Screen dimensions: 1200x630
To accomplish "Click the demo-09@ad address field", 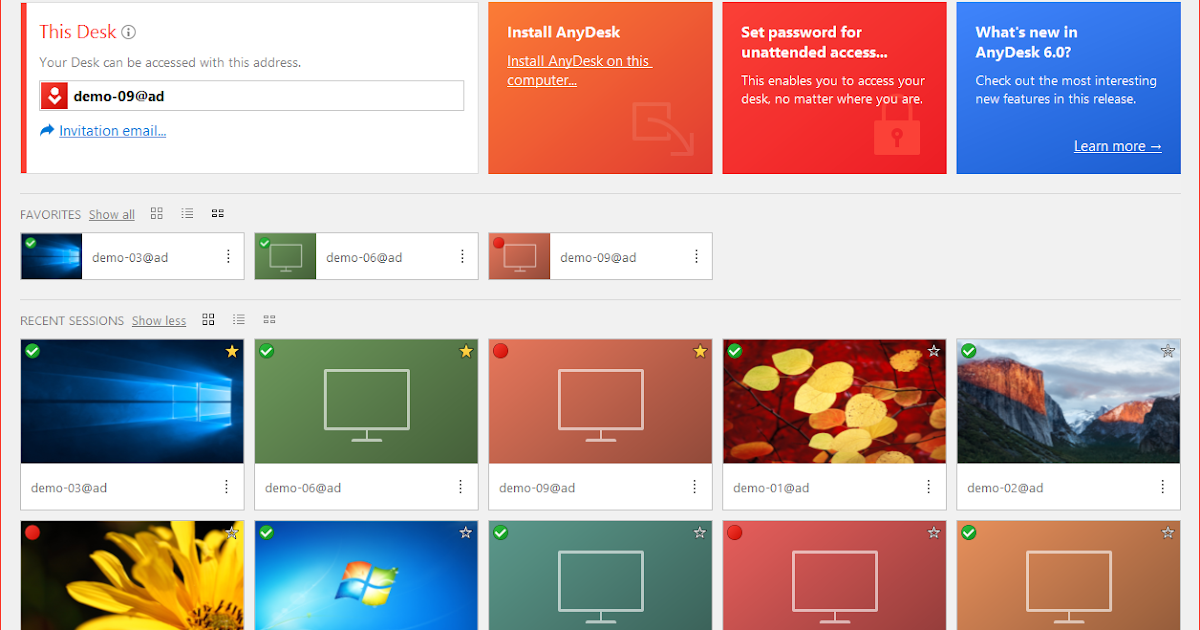I will (x=251, y=96).
